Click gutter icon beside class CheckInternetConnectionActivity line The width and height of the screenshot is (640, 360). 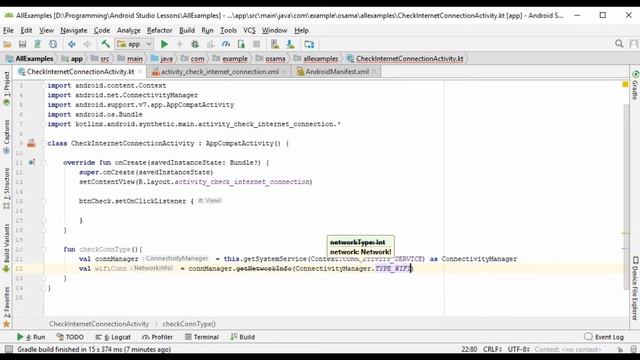point(31,143)
